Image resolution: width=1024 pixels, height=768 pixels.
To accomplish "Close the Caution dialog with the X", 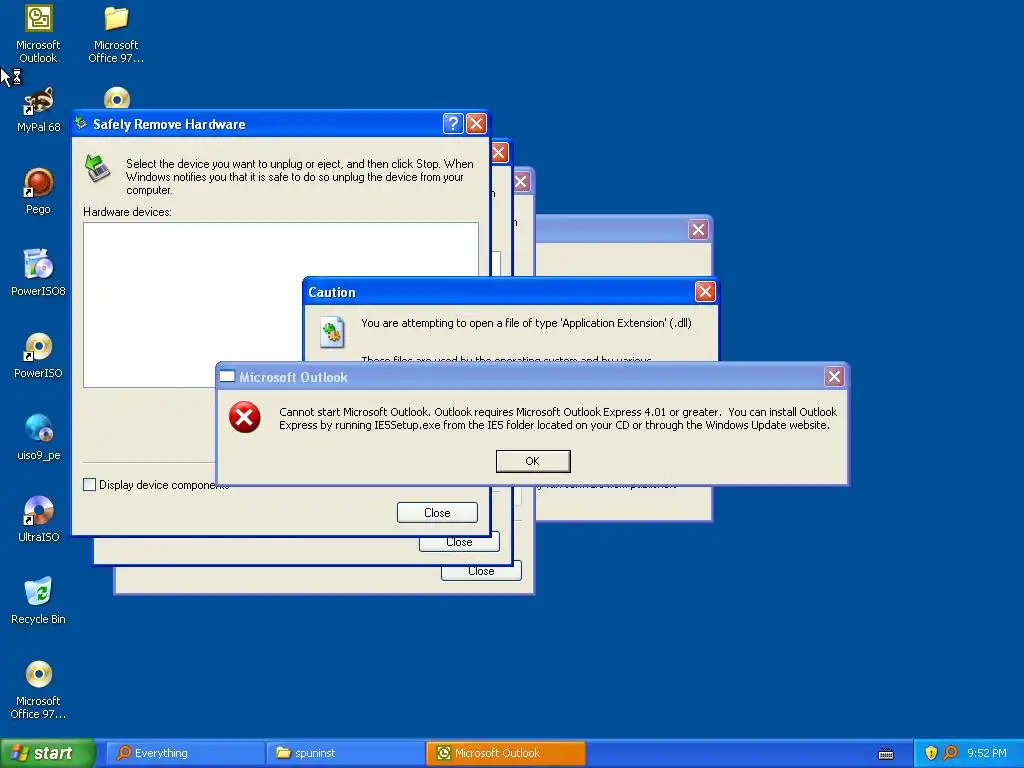I will tap(705, 291).
